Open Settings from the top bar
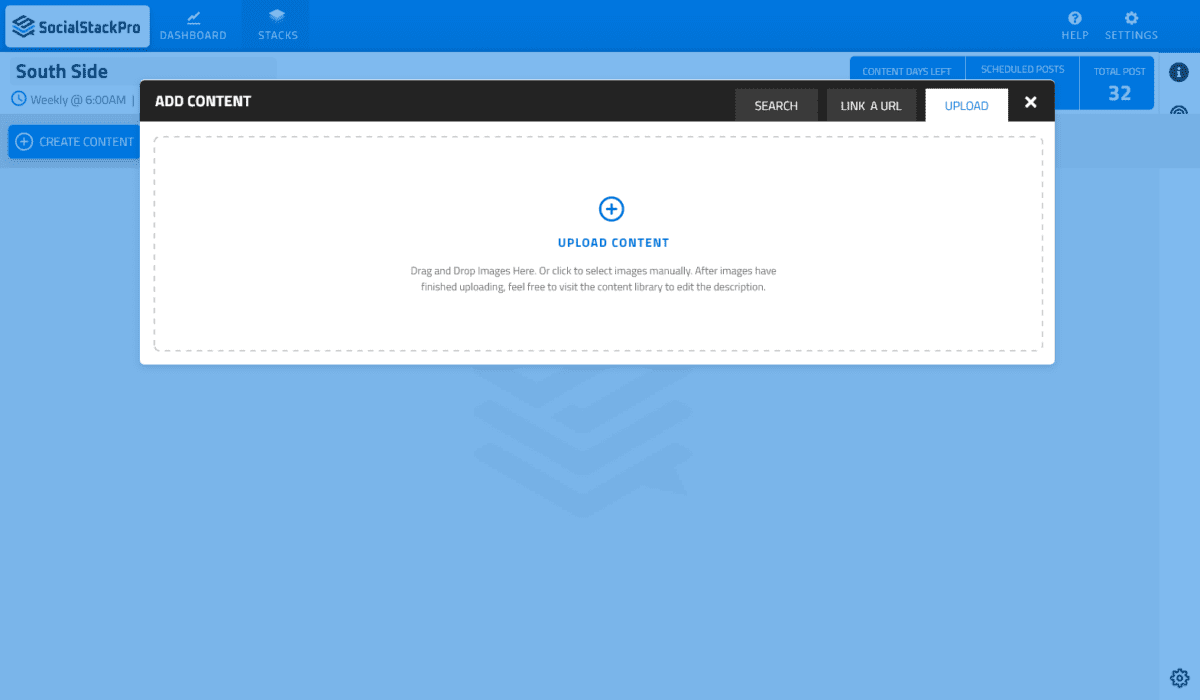The height and width of the screenshot is (700, 1200). click(x=1131, y=26)
